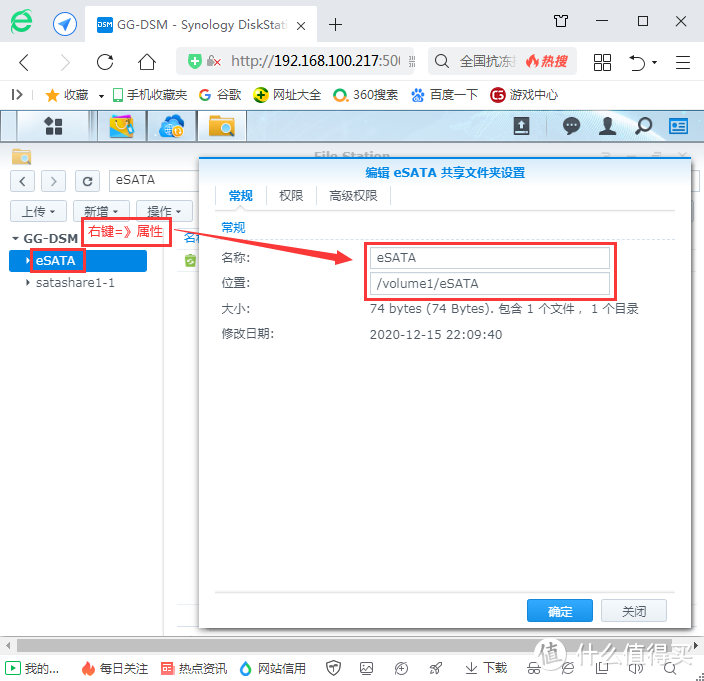Open the DSM main menu grid icon

(x=53, y=126)
